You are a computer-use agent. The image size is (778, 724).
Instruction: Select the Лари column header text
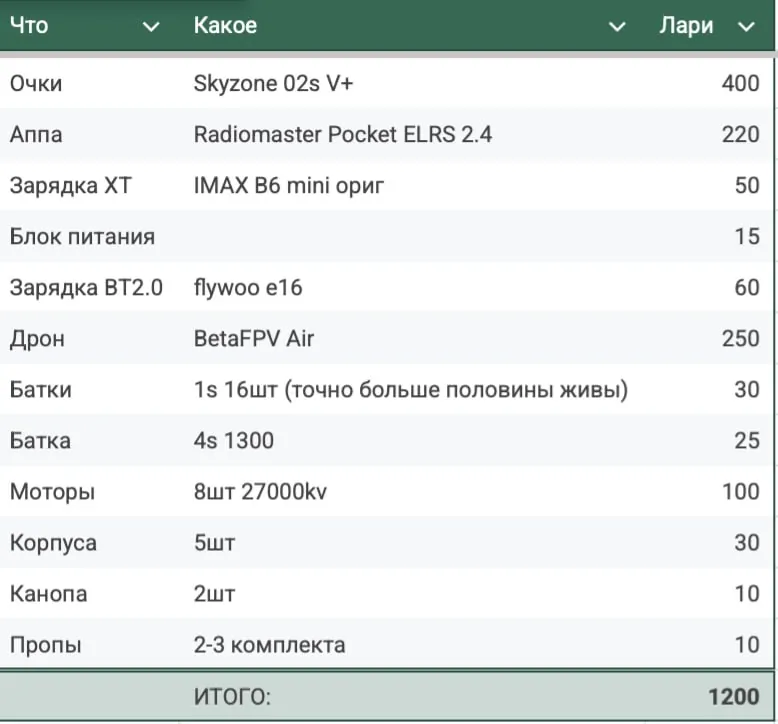click(686, 25)
